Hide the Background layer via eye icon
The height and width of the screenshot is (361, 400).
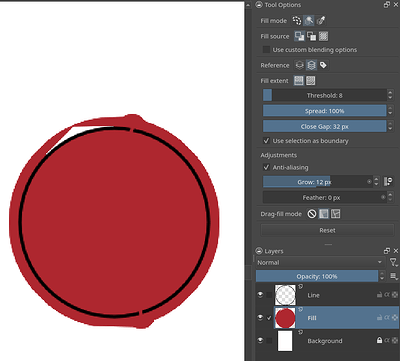(261, 341)
